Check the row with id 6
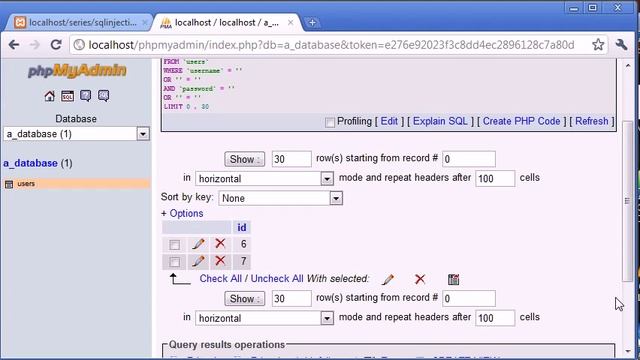The height and width of the screenshot is (360, 640). pos(174,245)
